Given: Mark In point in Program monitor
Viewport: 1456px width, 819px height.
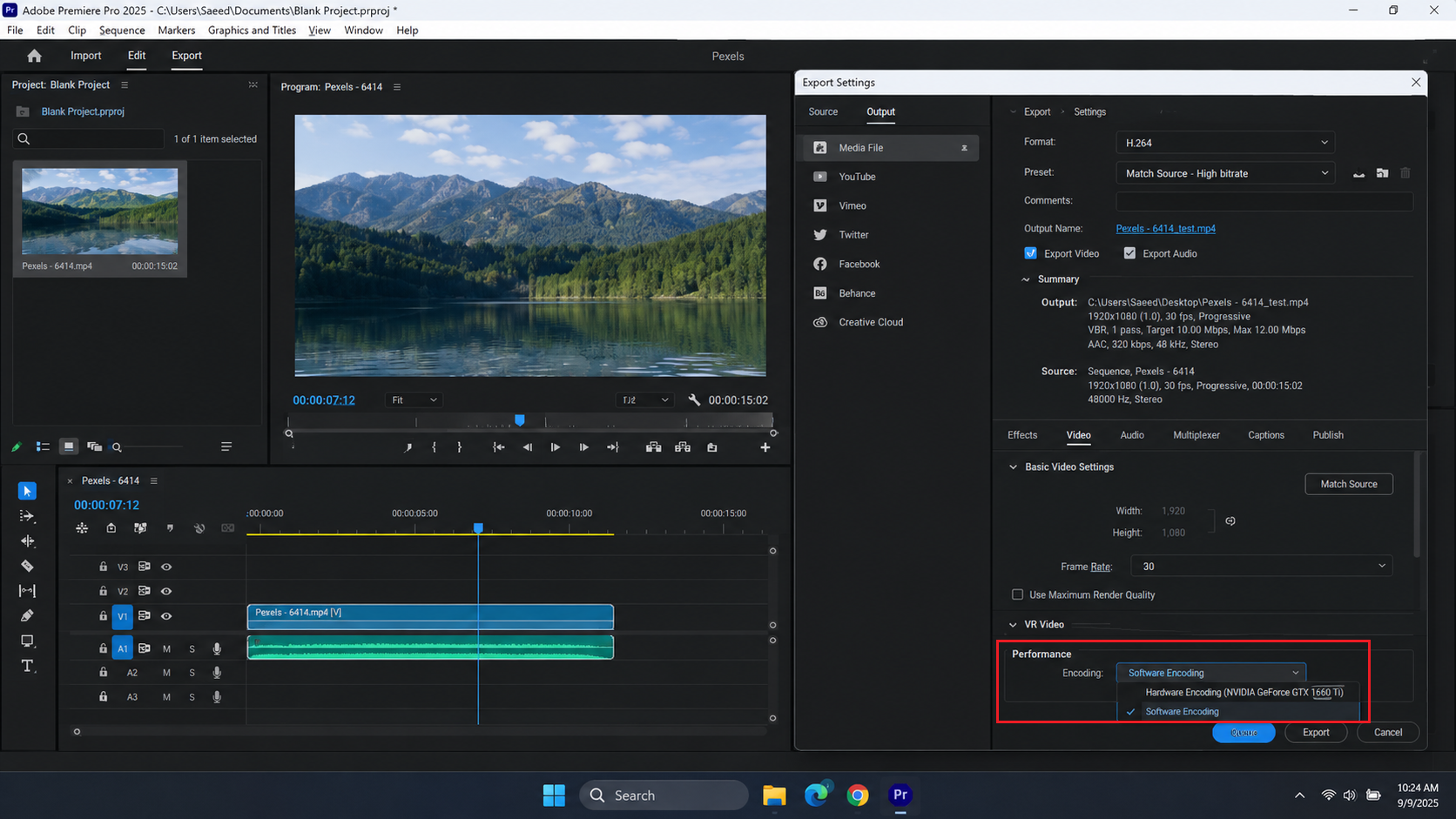Looking at the screenshot, I should pos(434,447).
